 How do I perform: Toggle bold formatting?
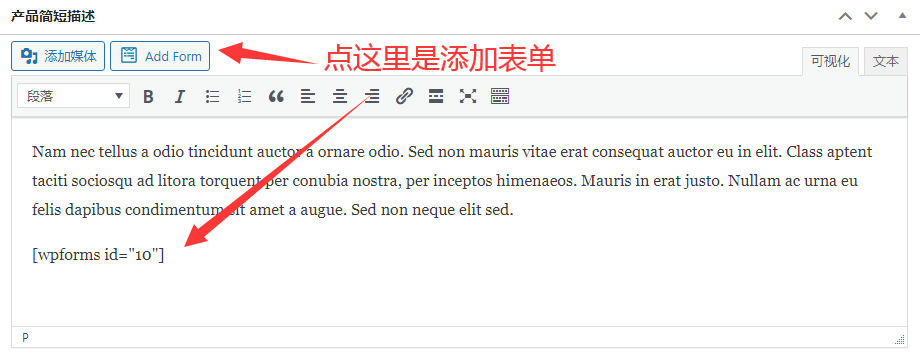coord(148,97)
